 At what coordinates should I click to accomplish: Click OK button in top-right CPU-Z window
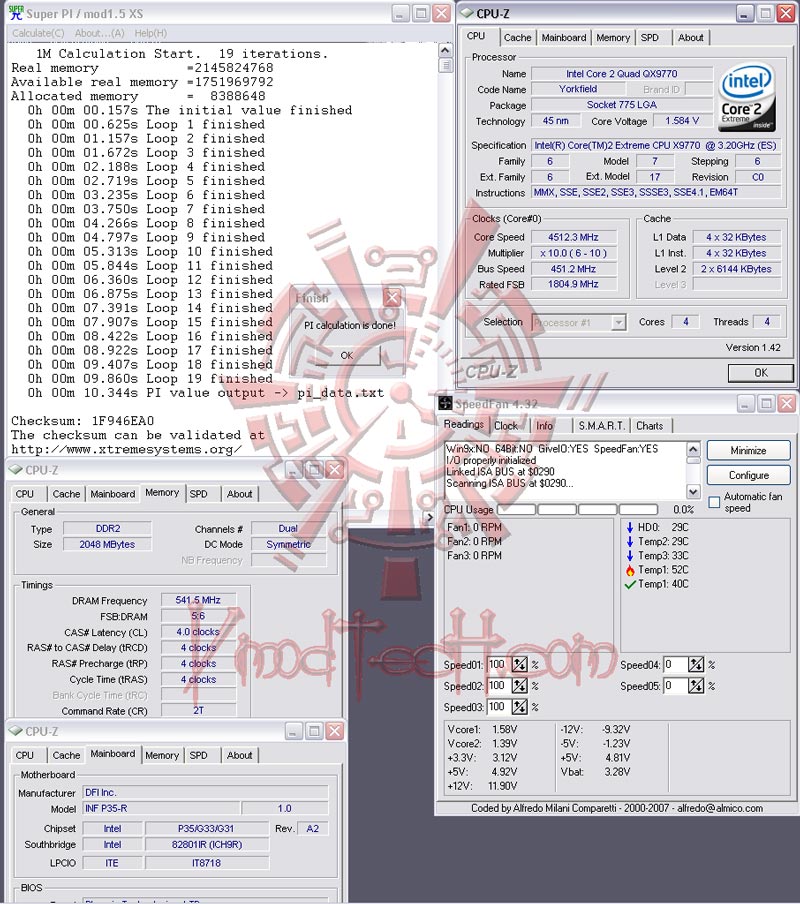(761, 373)
